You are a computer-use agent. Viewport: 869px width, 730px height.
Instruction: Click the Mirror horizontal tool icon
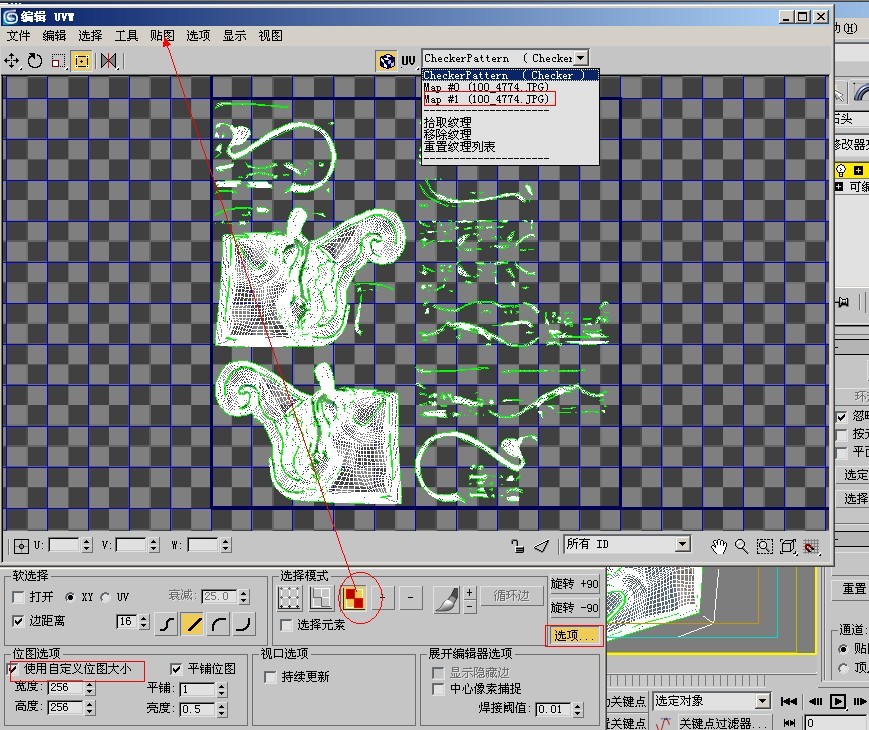click(108, 61)
